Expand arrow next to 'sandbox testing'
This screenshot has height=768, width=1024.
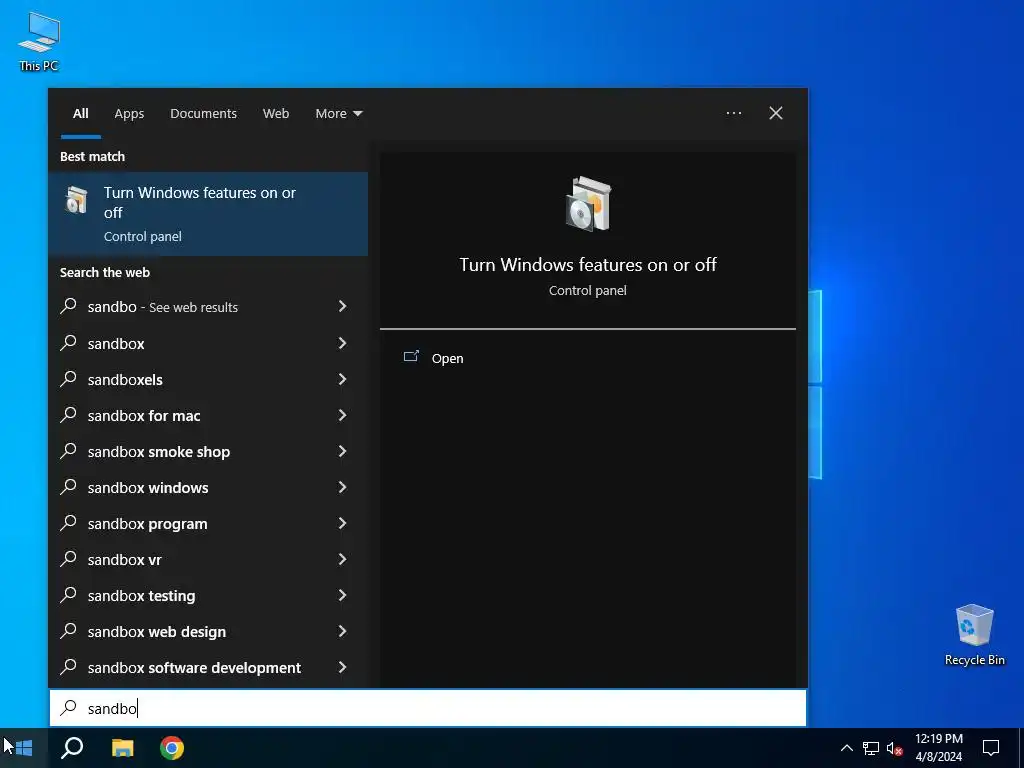click(342, 595)
